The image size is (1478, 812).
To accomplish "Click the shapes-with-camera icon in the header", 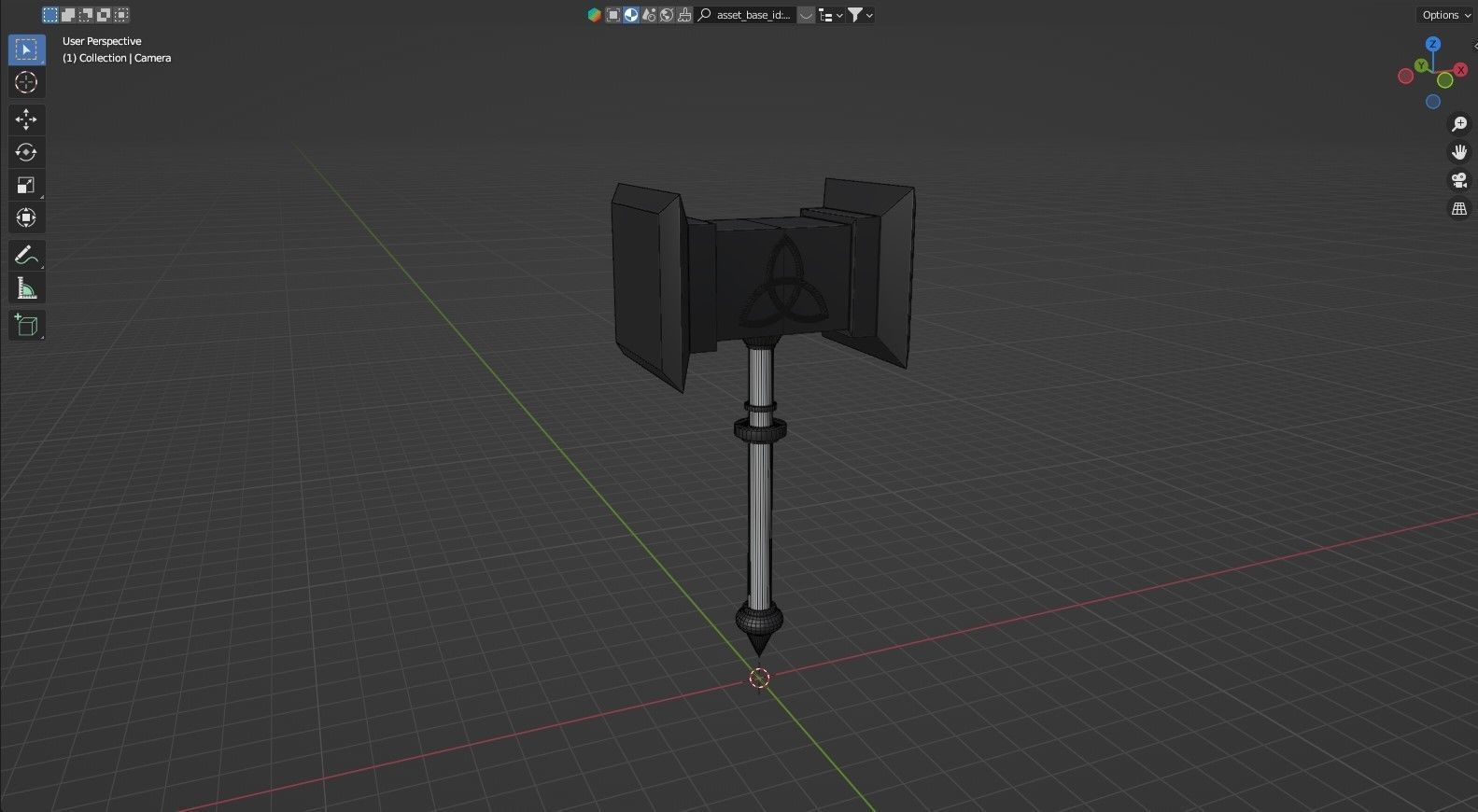I will click(649, 15).
